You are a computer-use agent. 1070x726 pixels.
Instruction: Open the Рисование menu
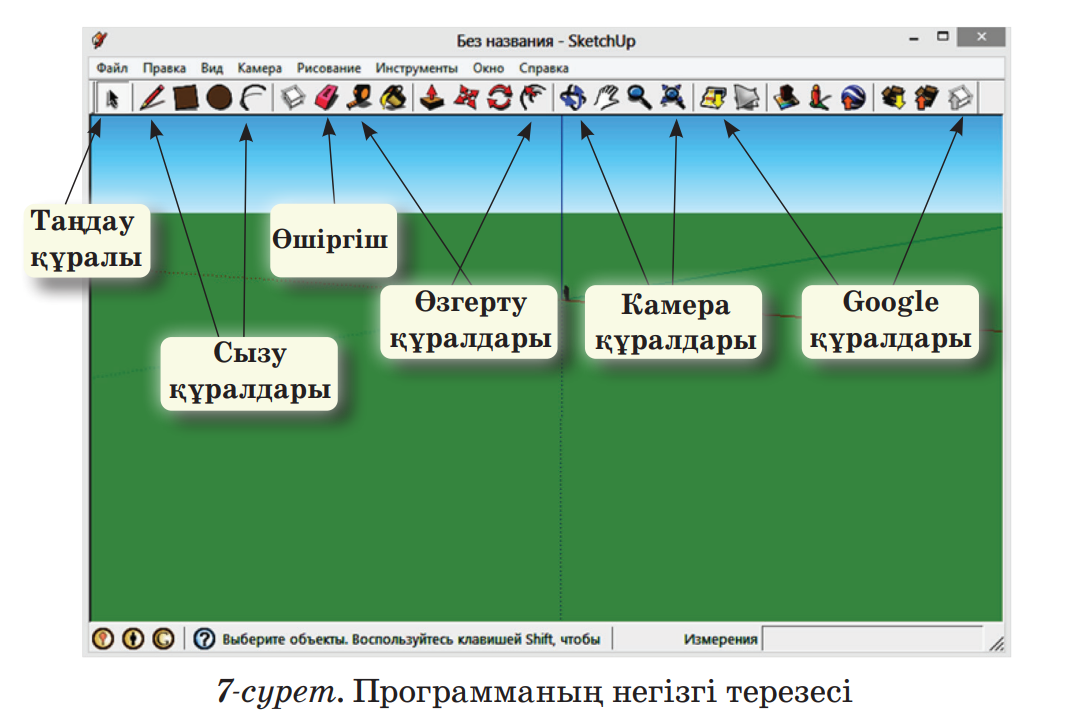328,68
